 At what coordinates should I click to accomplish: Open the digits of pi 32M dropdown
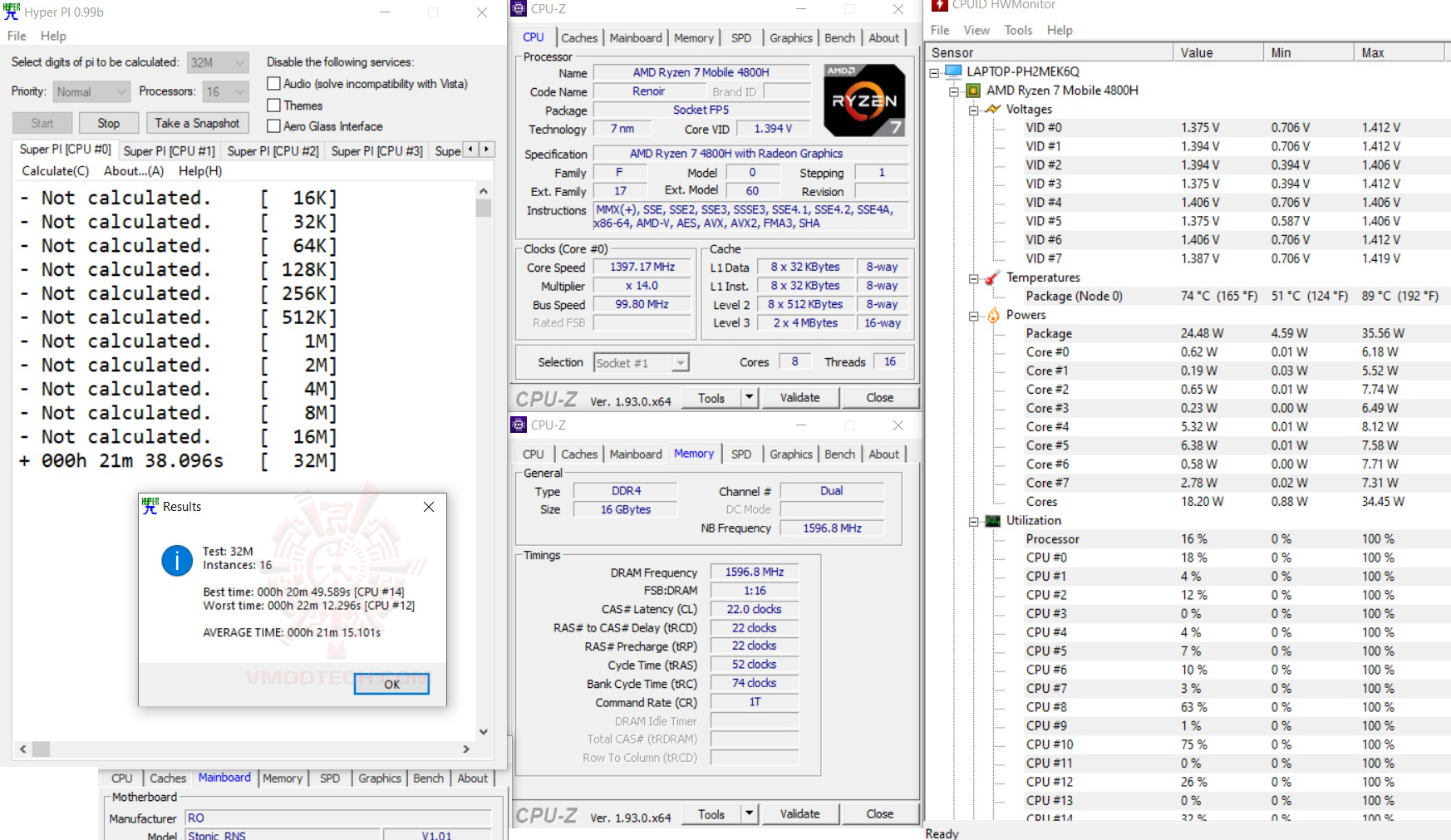click(218, 62)
